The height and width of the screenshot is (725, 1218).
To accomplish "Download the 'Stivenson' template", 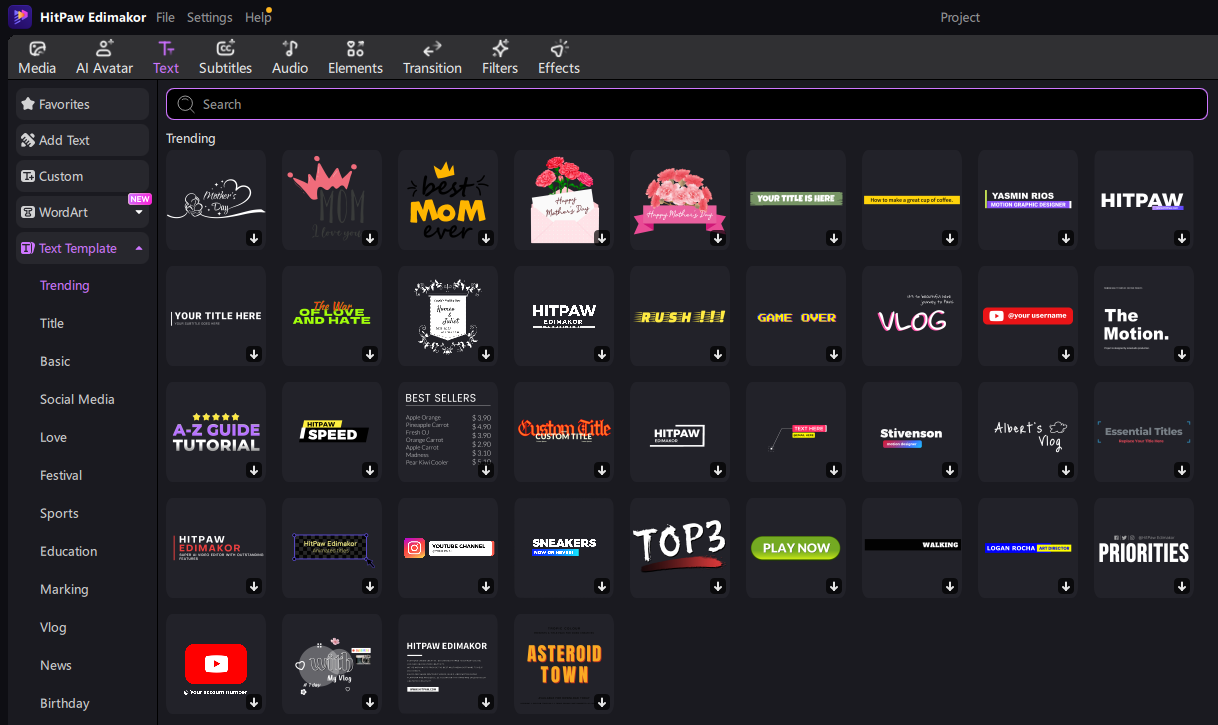I will pyautogui.click(x=950, y=470).
